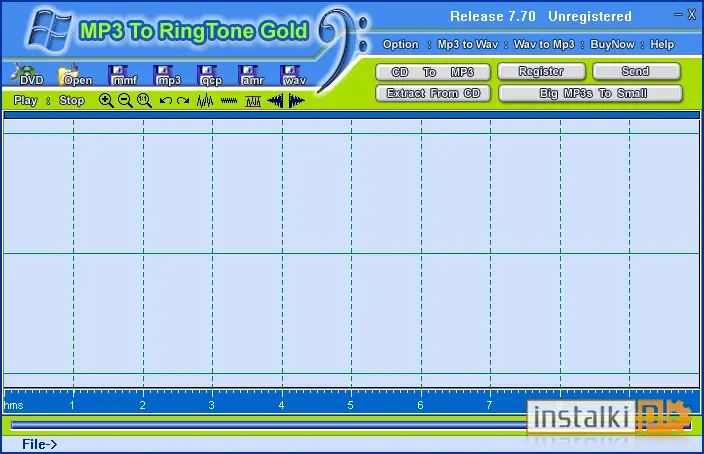
Task: Undo the last edit
Action: click(165, 101)
